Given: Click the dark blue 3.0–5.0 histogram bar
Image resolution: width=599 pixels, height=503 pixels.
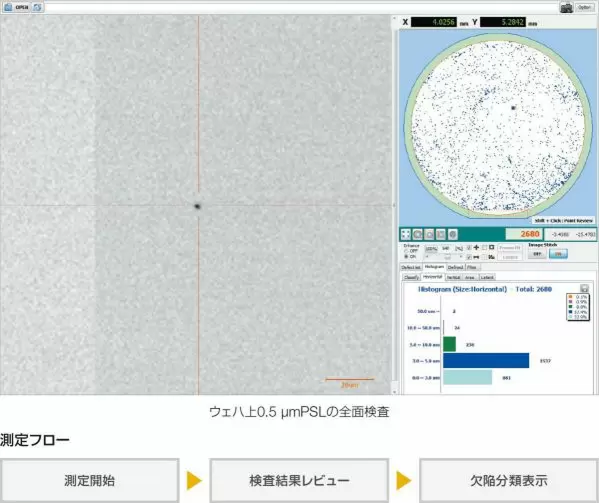Looking at the screenshot, I should pyautogui.click(x=486, y=361).
